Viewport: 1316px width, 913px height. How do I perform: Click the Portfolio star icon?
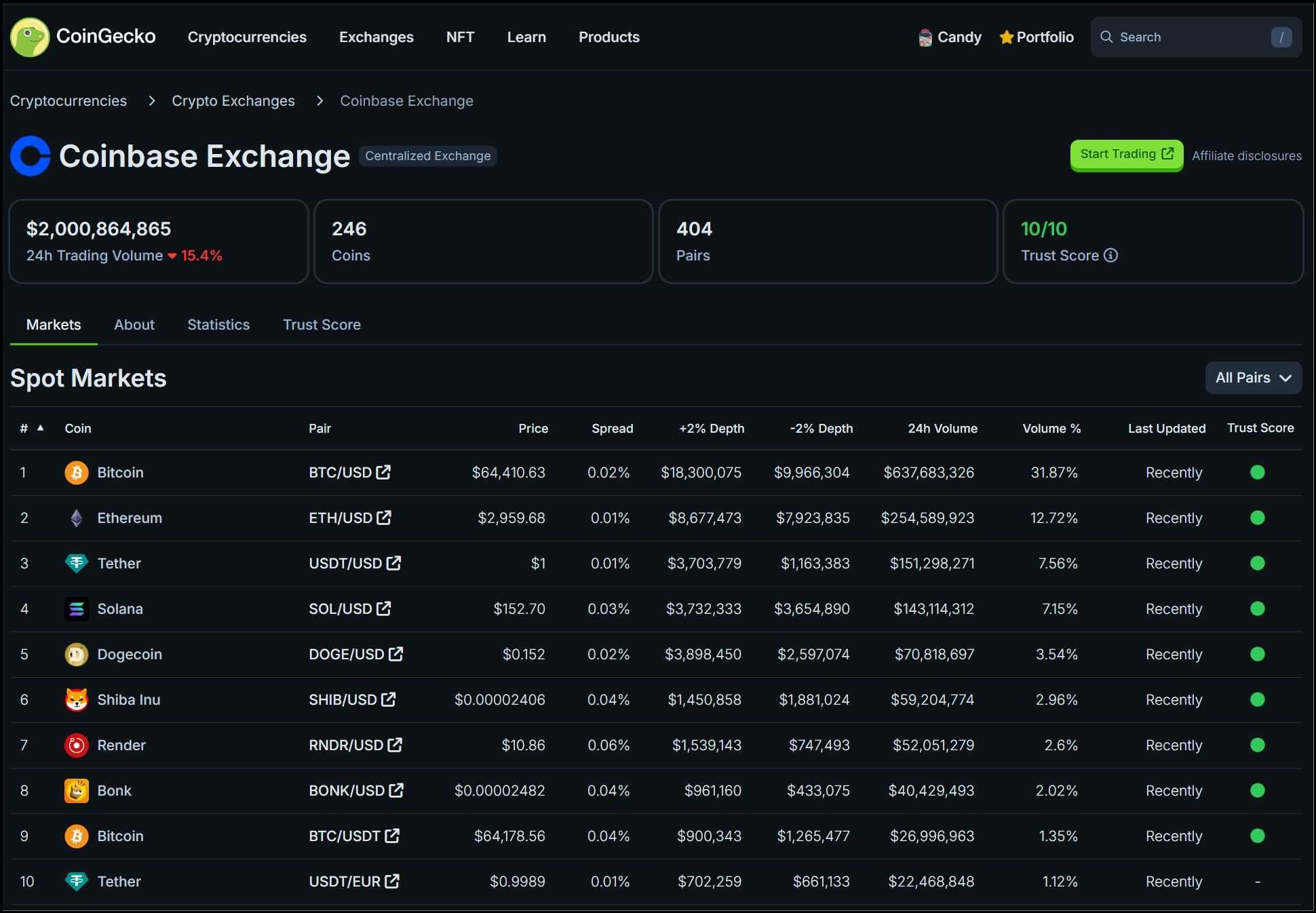coord(1007,37)
